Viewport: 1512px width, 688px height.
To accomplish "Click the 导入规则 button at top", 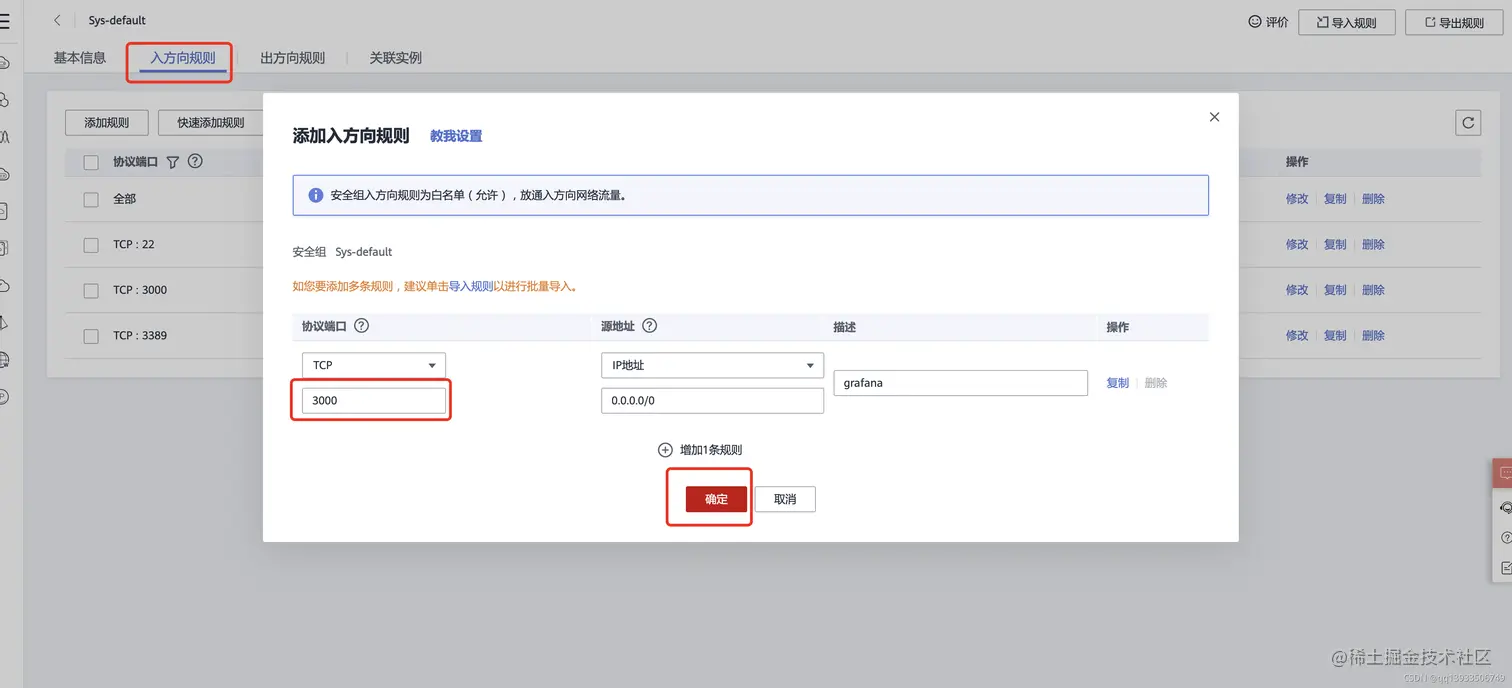I will point(1346,22).
